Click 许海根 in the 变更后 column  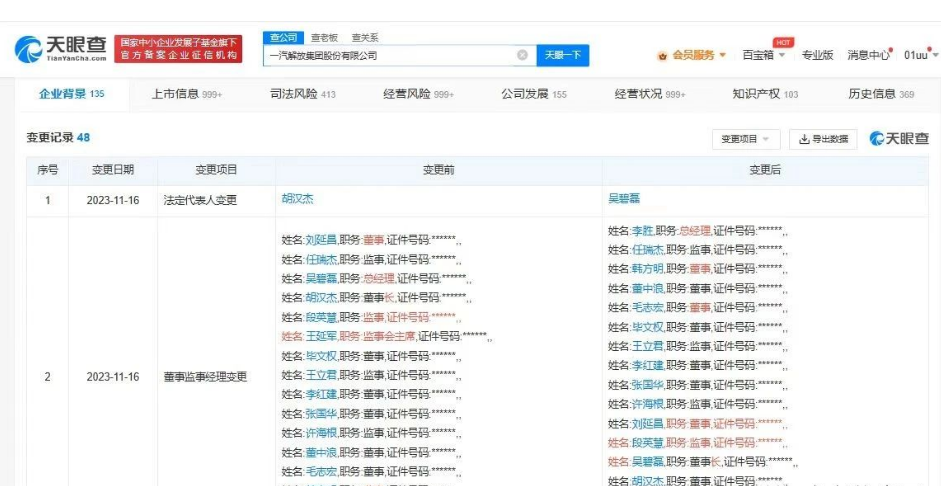coord(647,403)
